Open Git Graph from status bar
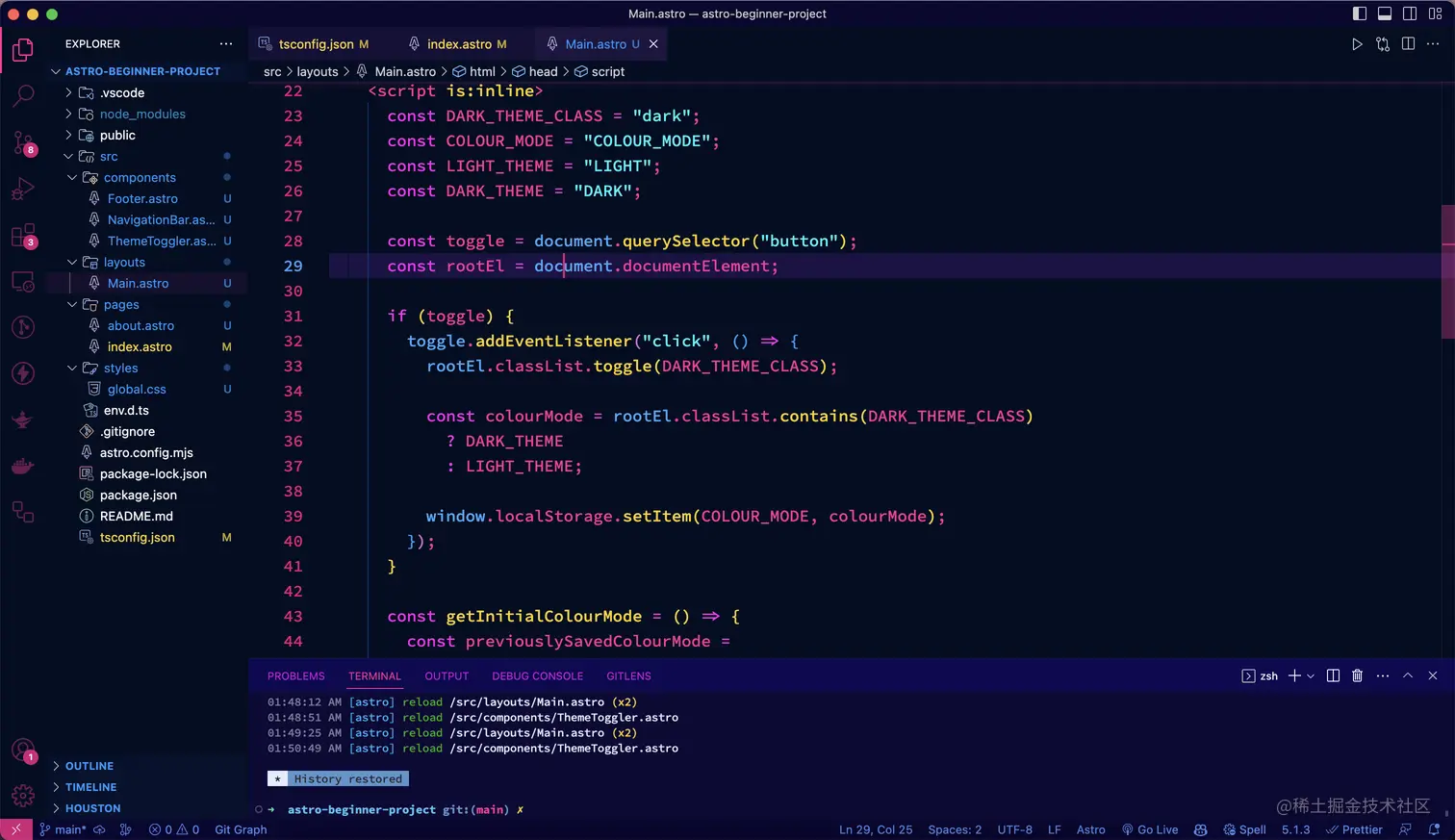This screenshot has height=840, width=1455. pos(241,829)
